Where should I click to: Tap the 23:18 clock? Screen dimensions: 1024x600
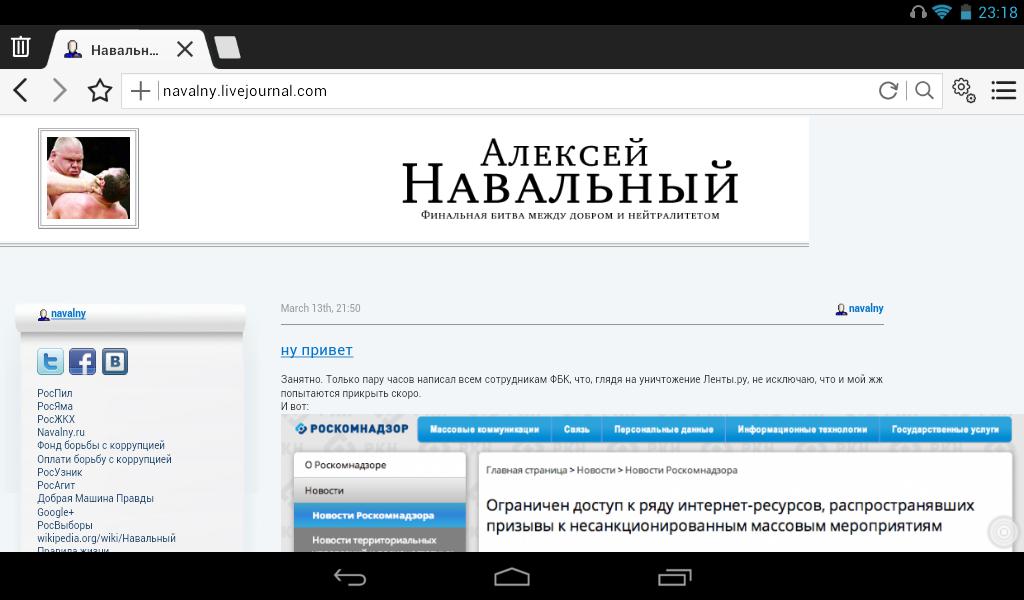pyautogui.click(x=997, y=12)
